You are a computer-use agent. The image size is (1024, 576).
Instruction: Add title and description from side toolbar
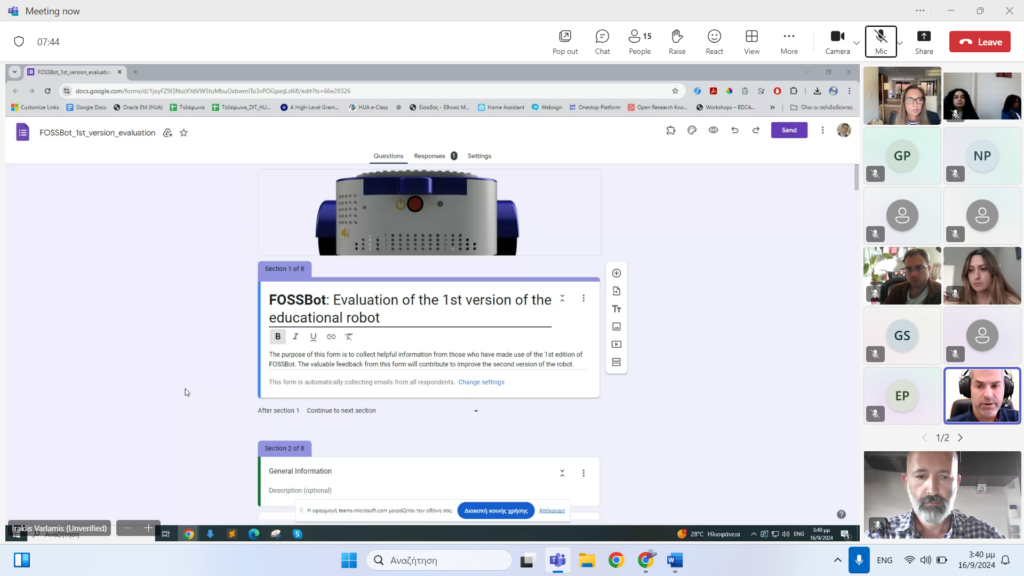coord(616,309)
